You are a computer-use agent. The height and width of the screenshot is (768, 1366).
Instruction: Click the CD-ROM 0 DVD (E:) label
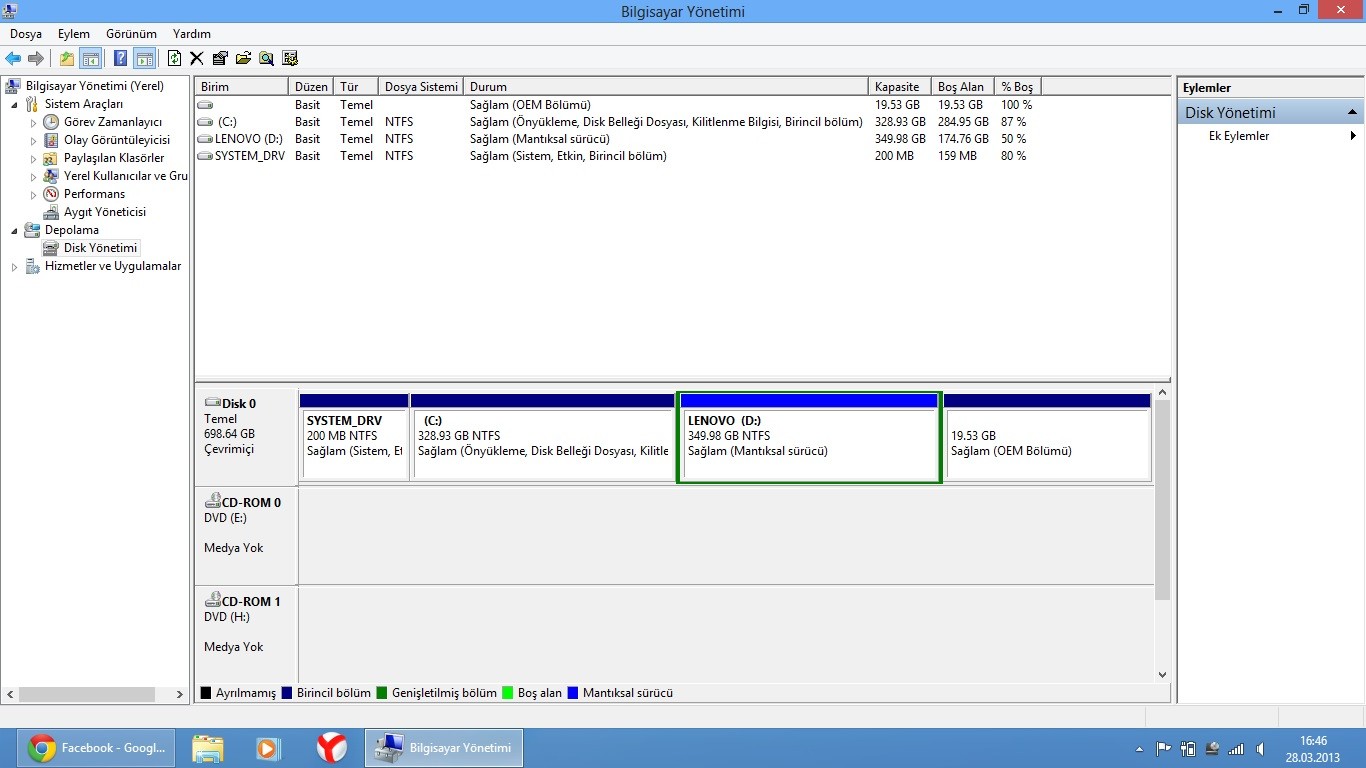246,535
